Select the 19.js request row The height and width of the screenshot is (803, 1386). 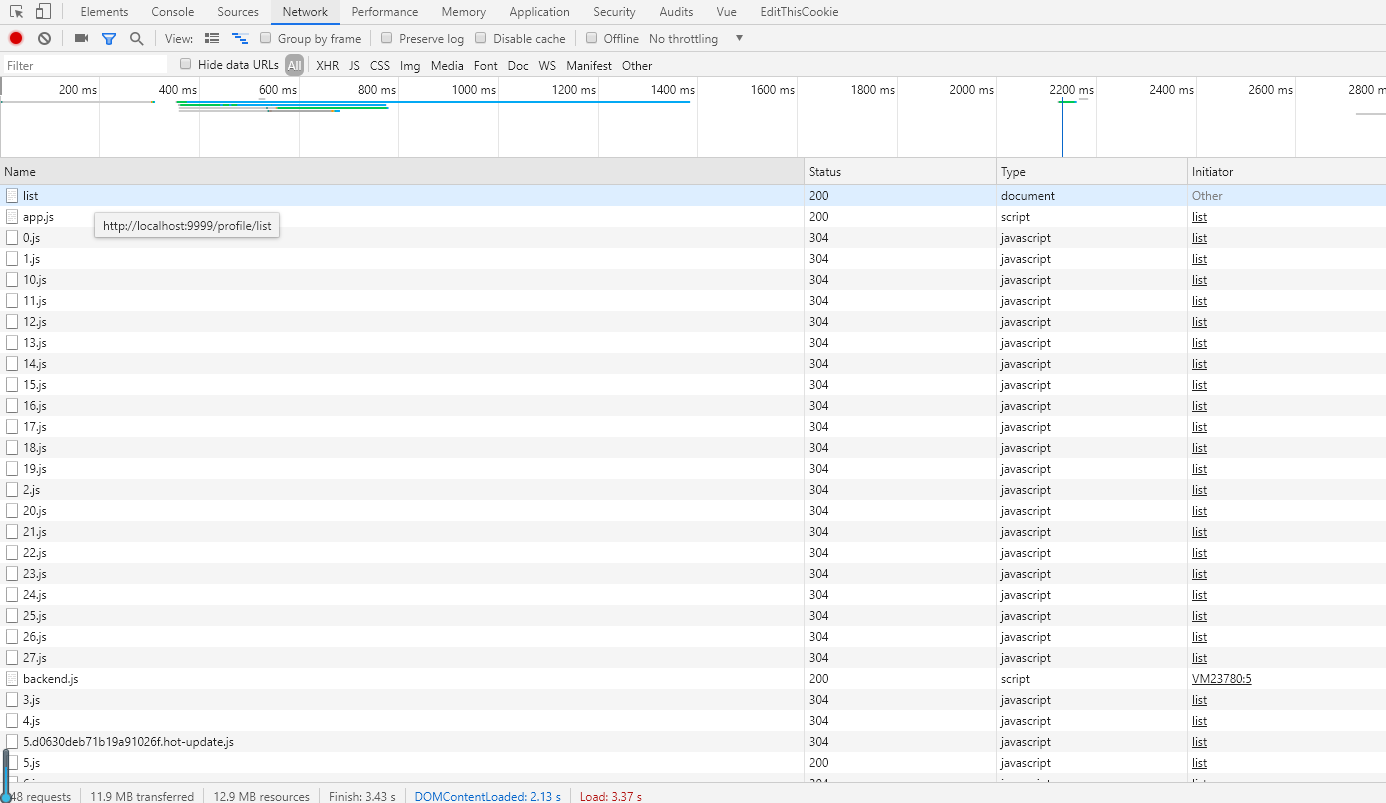(693, 469)
